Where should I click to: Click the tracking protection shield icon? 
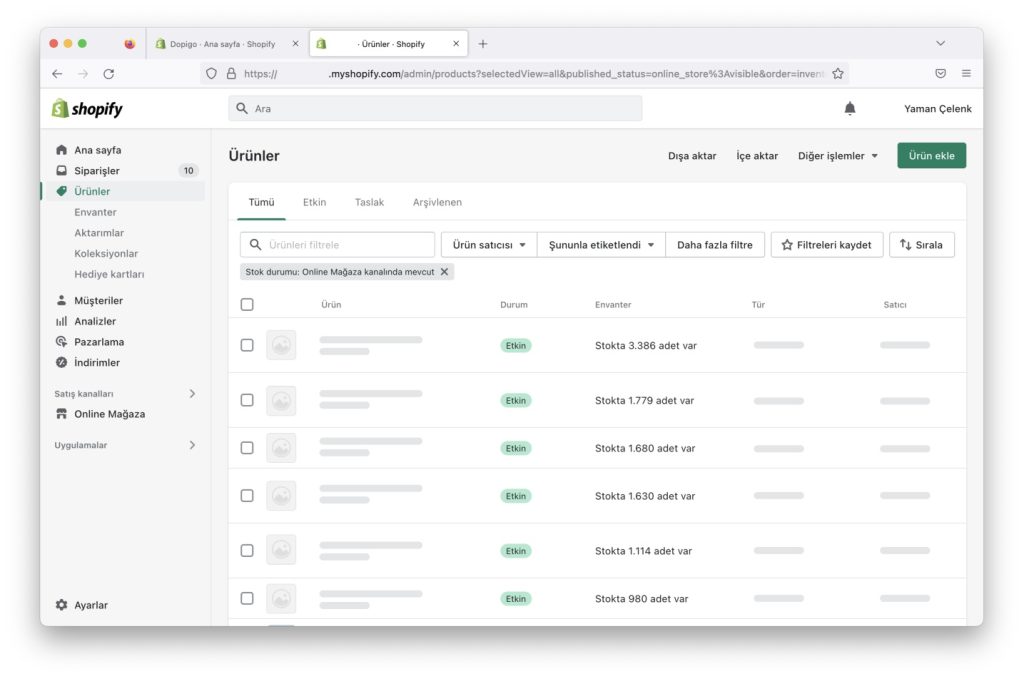pos(211,74)
